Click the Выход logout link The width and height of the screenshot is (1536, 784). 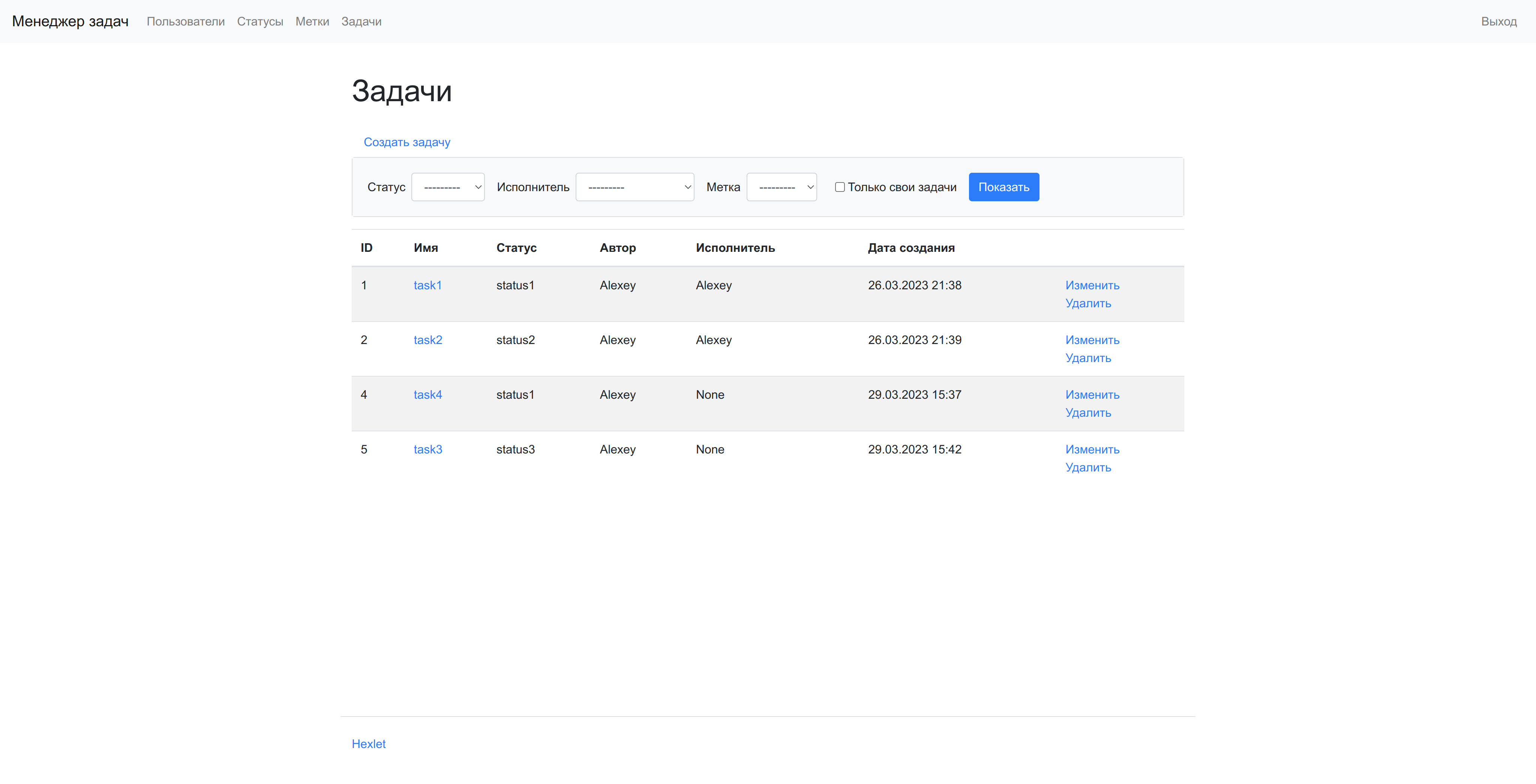pyautogui.click(x=1498, y=21)
